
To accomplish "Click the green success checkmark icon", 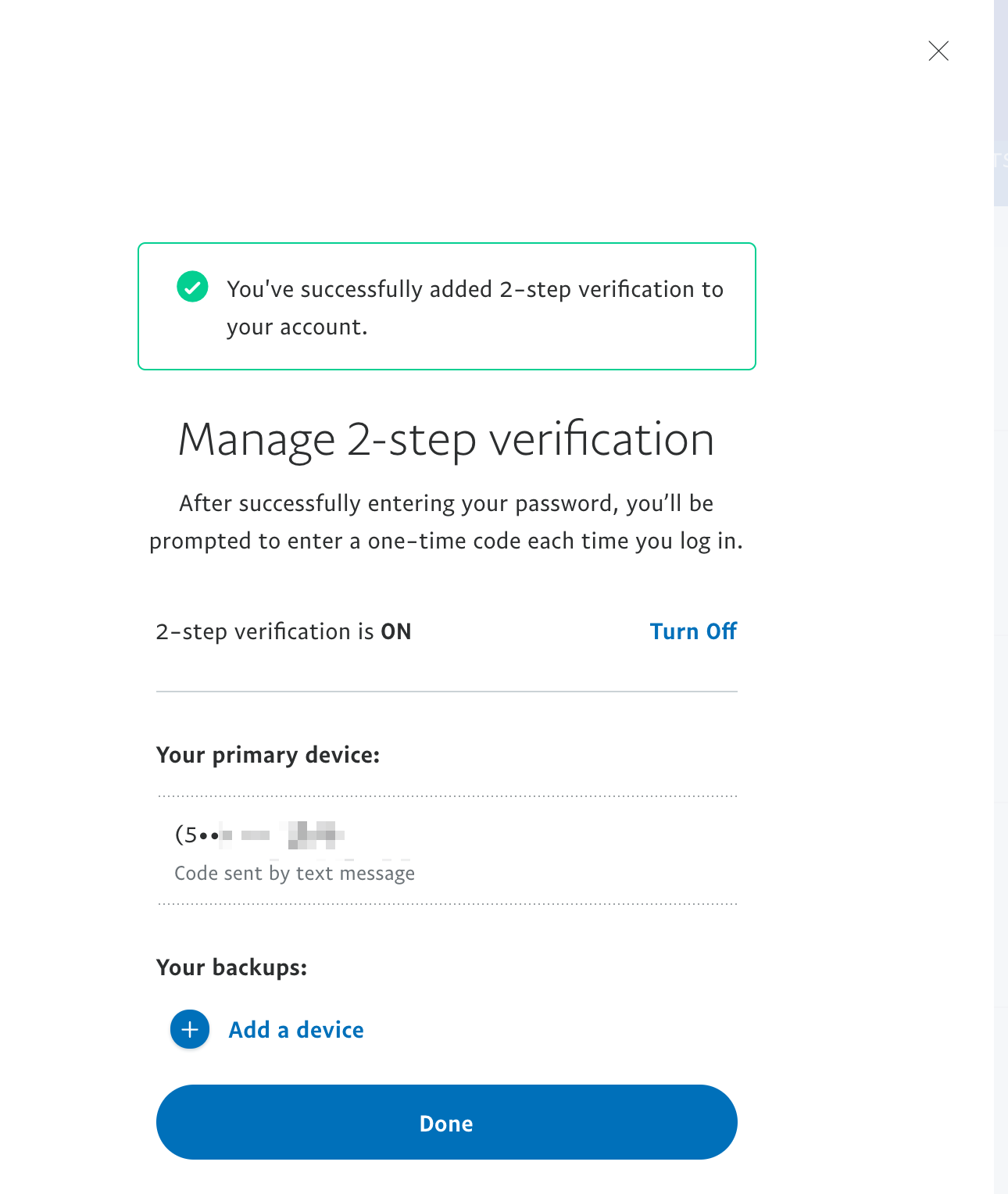I will (192, 287).
